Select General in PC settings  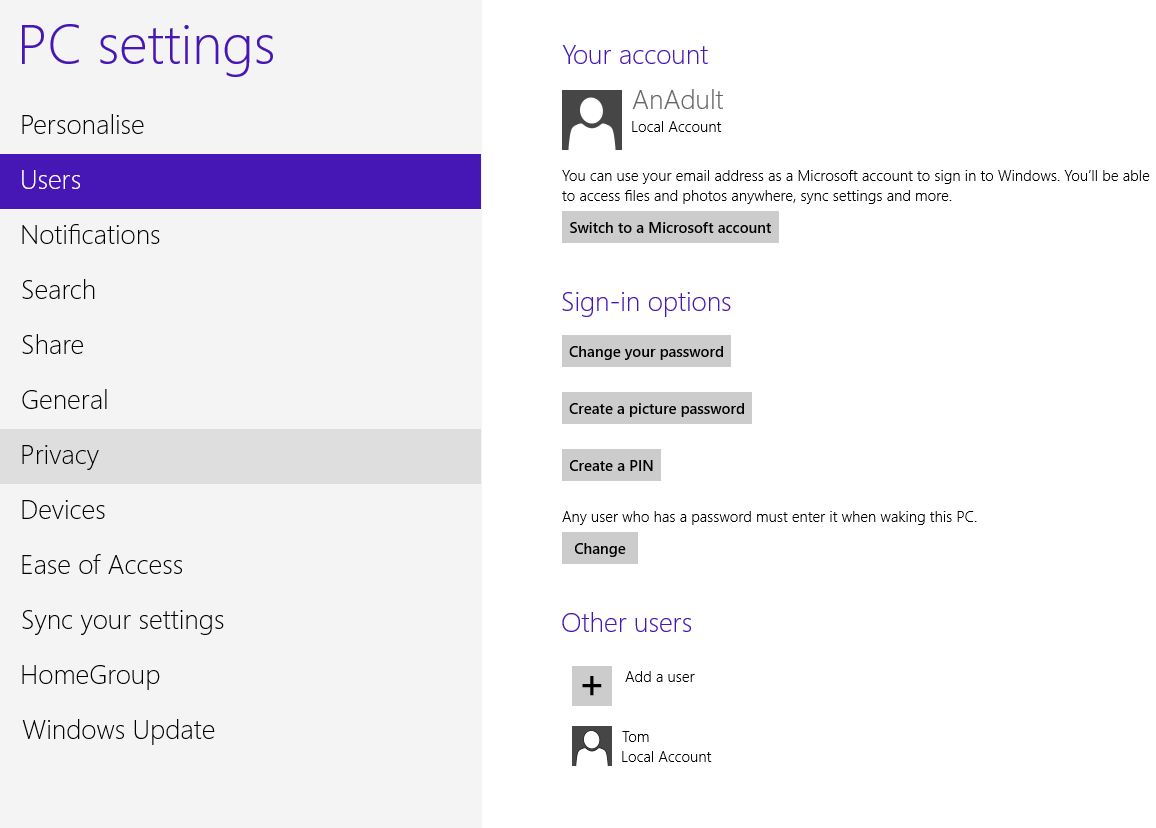click(x=240, y=400)
